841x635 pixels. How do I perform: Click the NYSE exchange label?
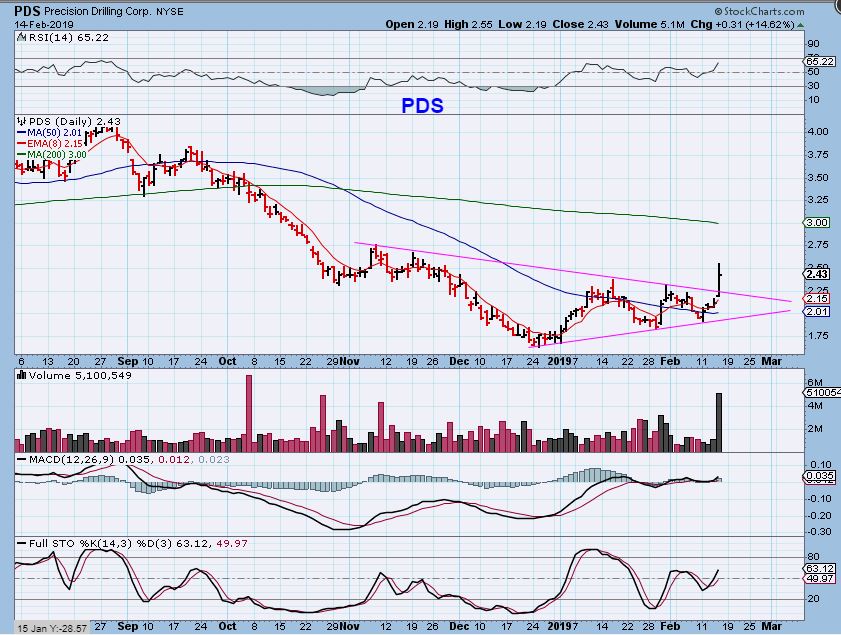pos(169,11)
